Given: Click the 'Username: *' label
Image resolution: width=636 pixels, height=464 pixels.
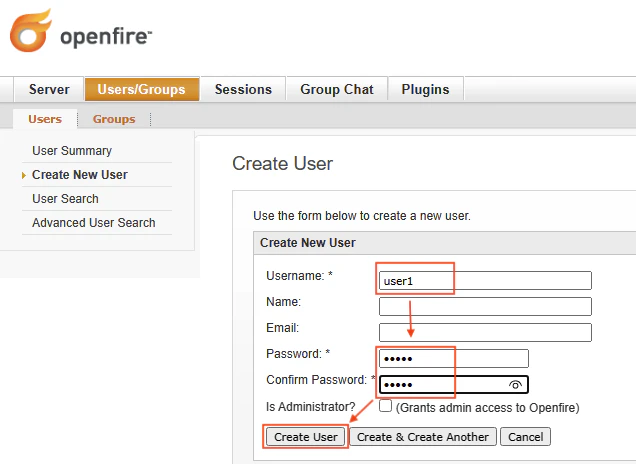Looking at the screenshot, I should (299, 276).
